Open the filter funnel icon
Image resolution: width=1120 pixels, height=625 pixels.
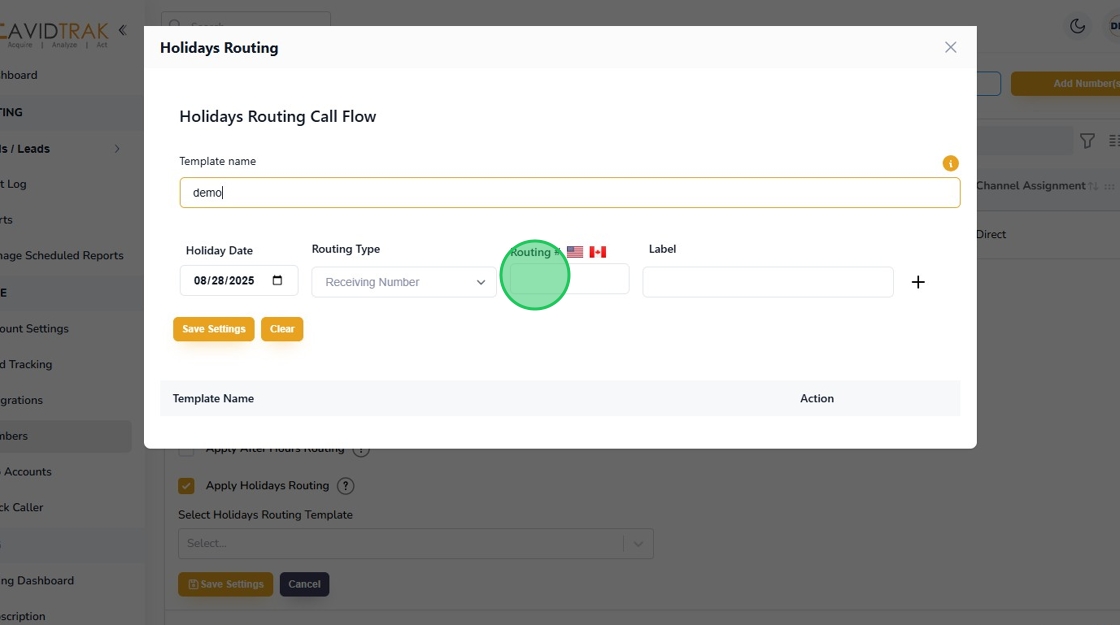click(x=1087, y=141)
